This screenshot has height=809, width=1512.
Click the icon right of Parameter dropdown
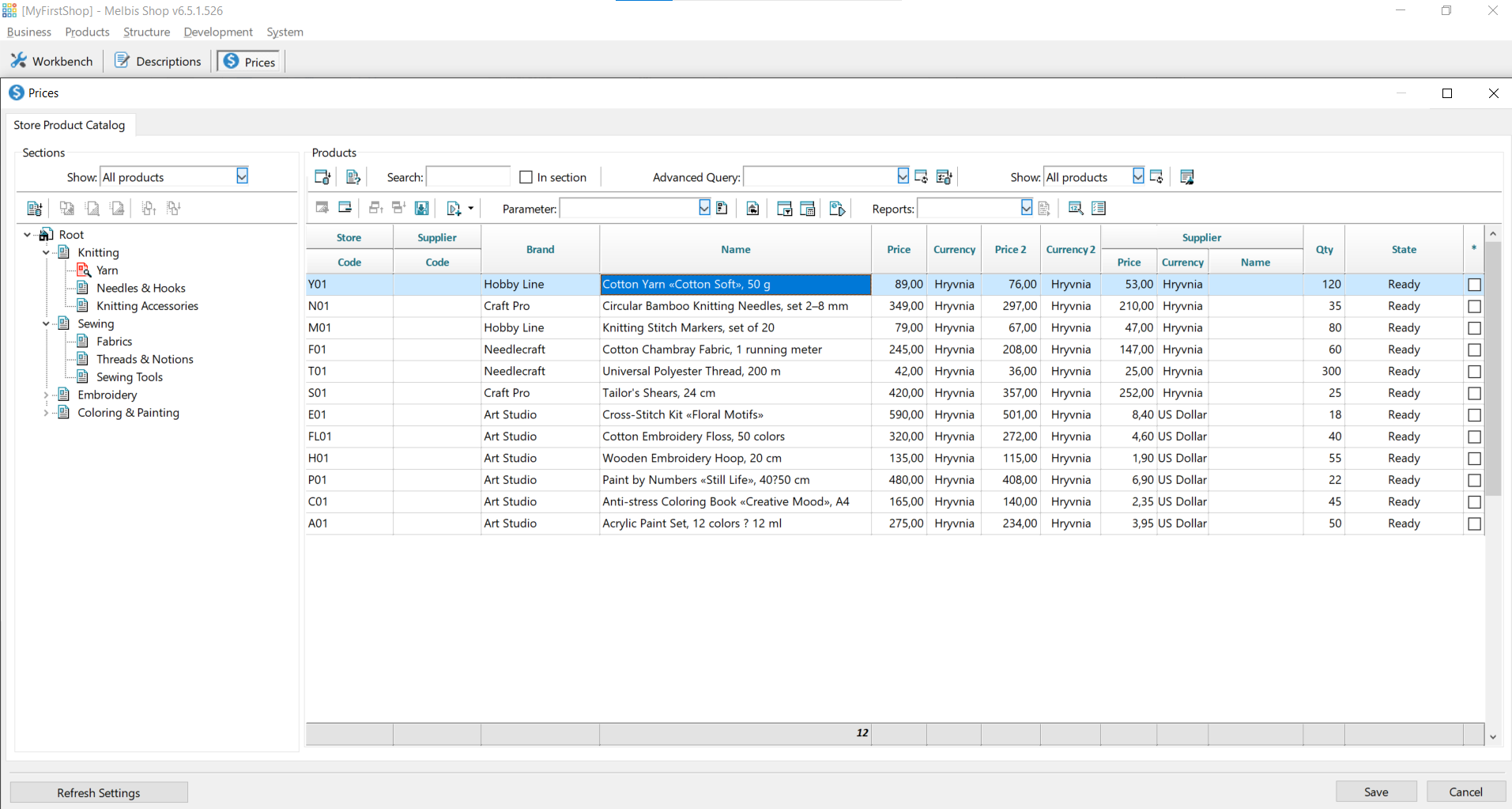click(x=722, y=208)
